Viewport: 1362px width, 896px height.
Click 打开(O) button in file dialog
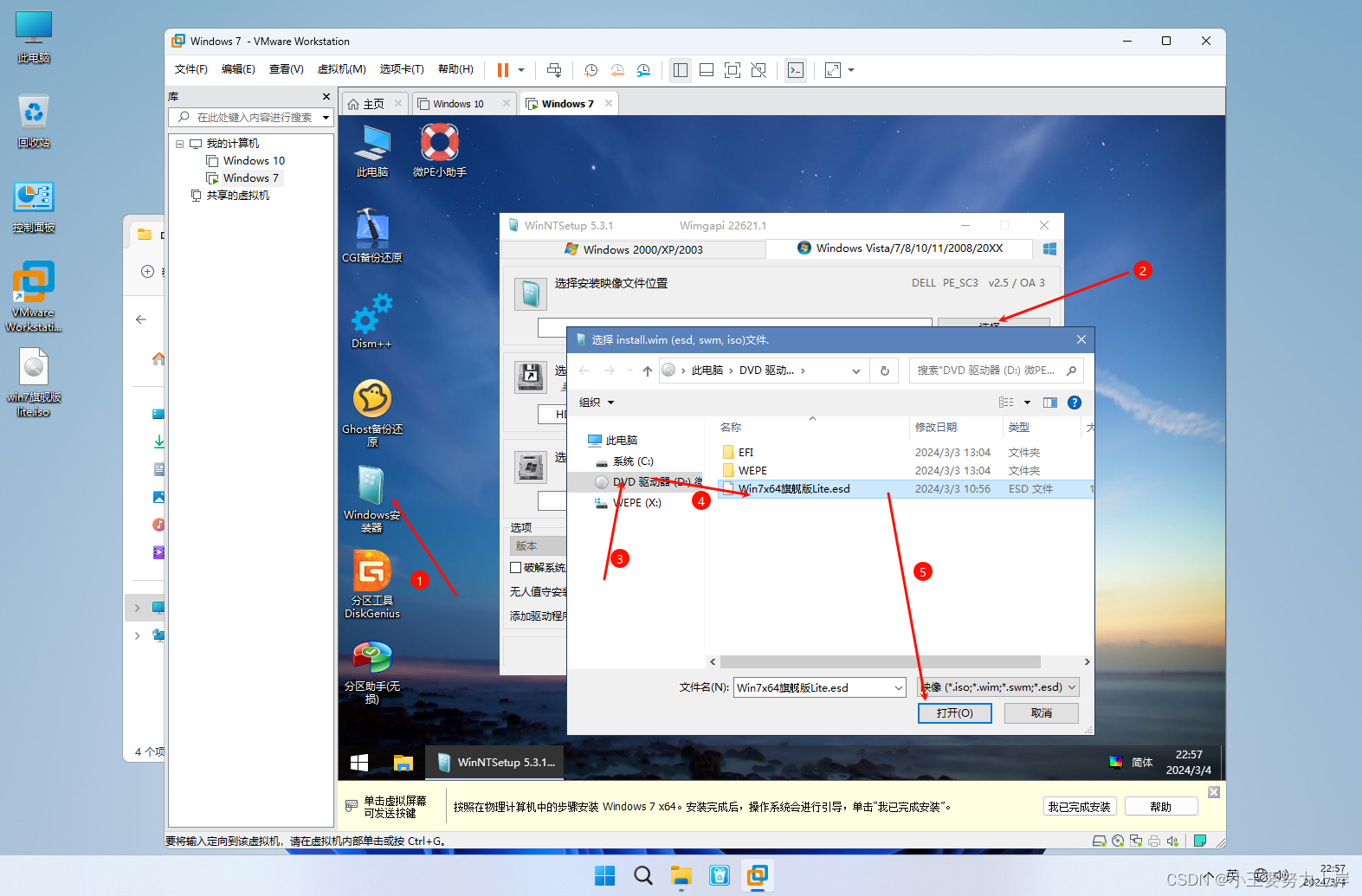point(954,713)
